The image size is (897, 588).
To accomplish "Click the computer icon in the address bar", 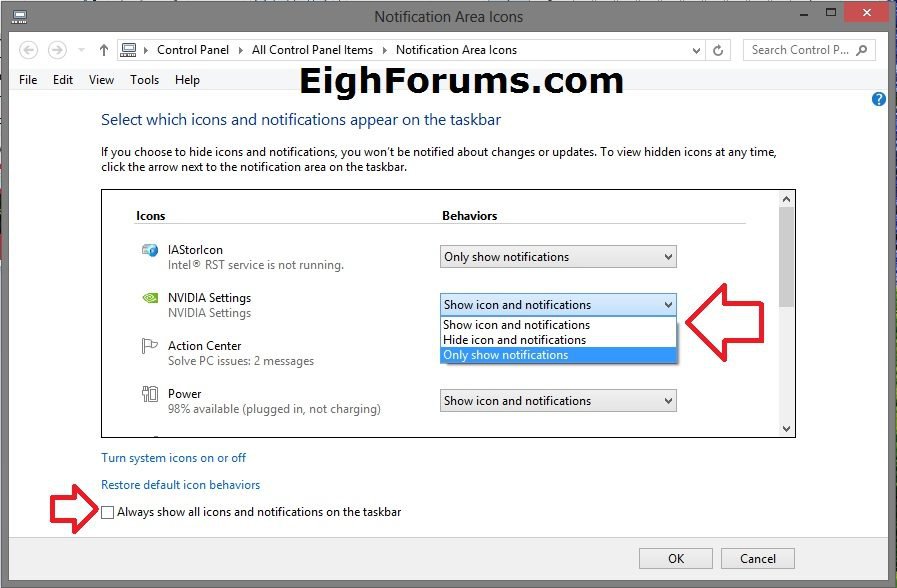I will click(x=129, y=49).
